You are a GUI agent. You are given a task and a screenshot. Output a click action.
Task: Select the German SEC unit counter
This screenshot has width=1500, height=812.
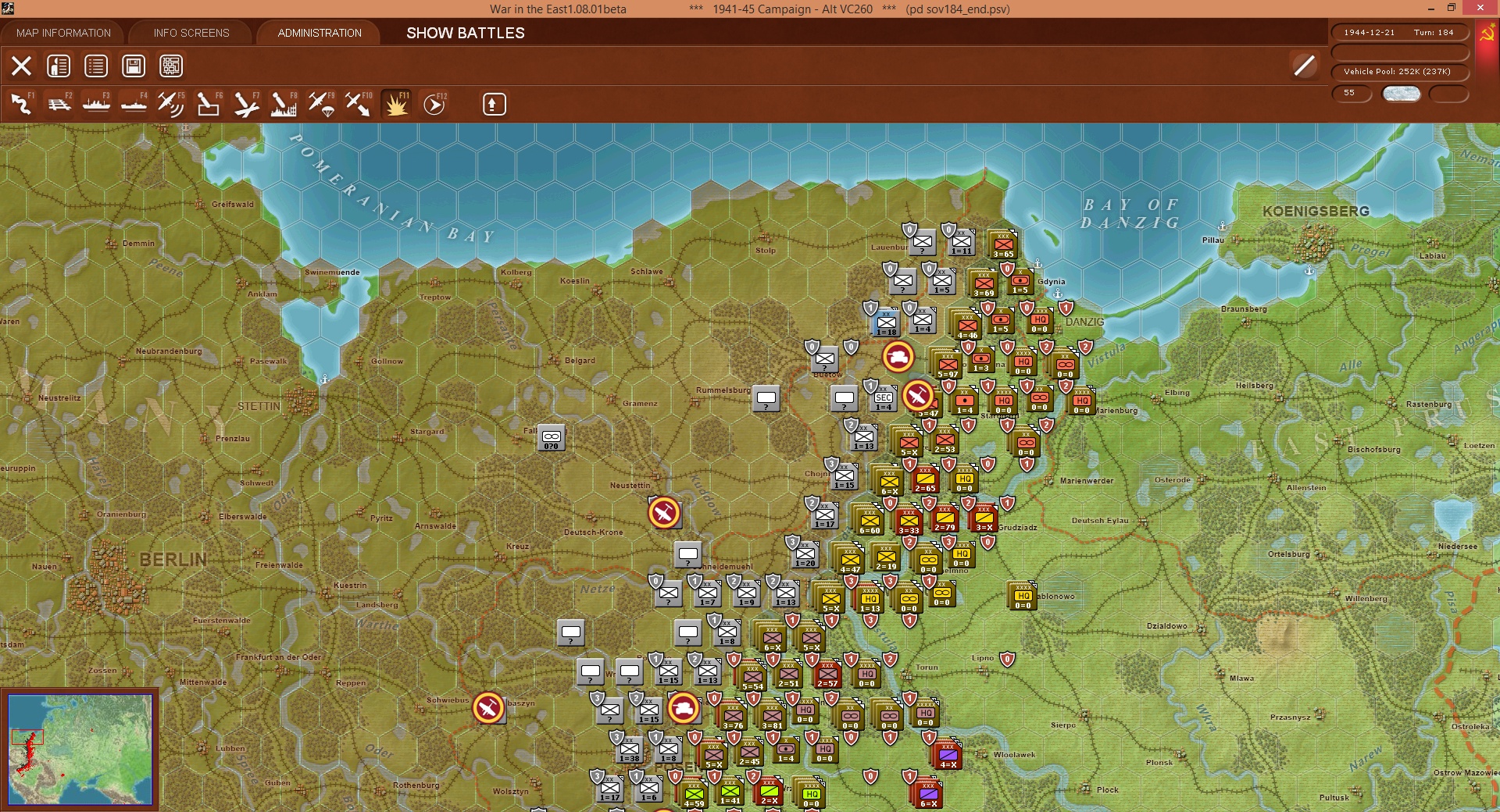pyautogui.click(x=883, y=398)
